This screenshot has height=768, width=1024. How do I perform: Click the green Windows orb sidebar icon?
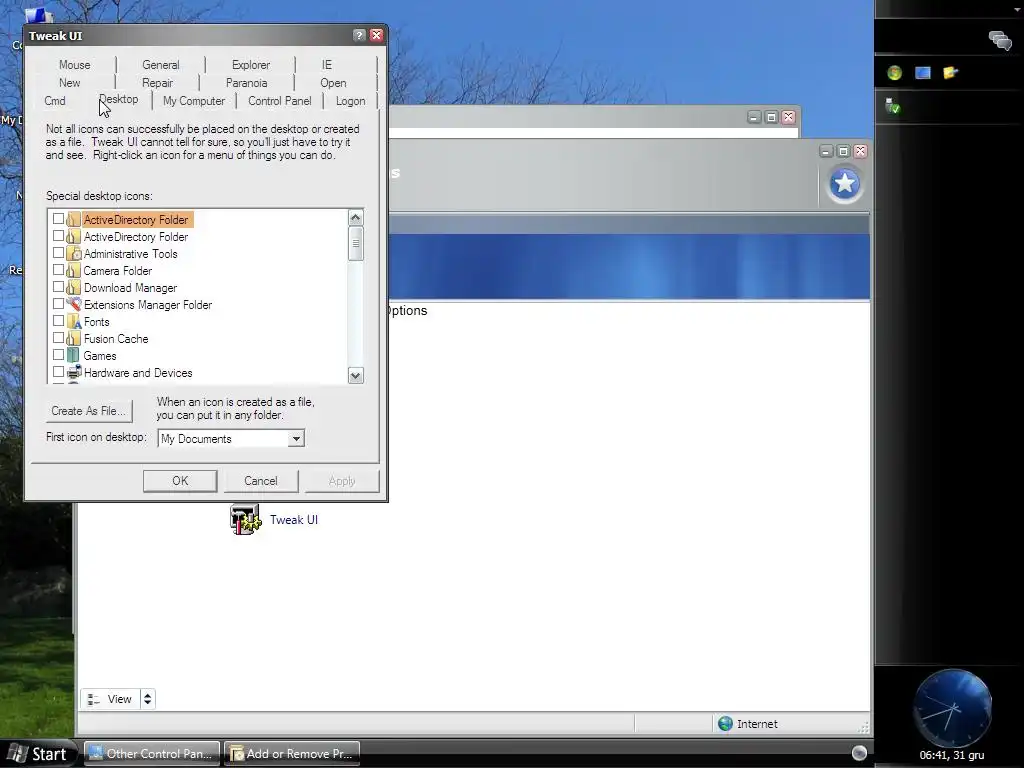click(x=894, y=72)
